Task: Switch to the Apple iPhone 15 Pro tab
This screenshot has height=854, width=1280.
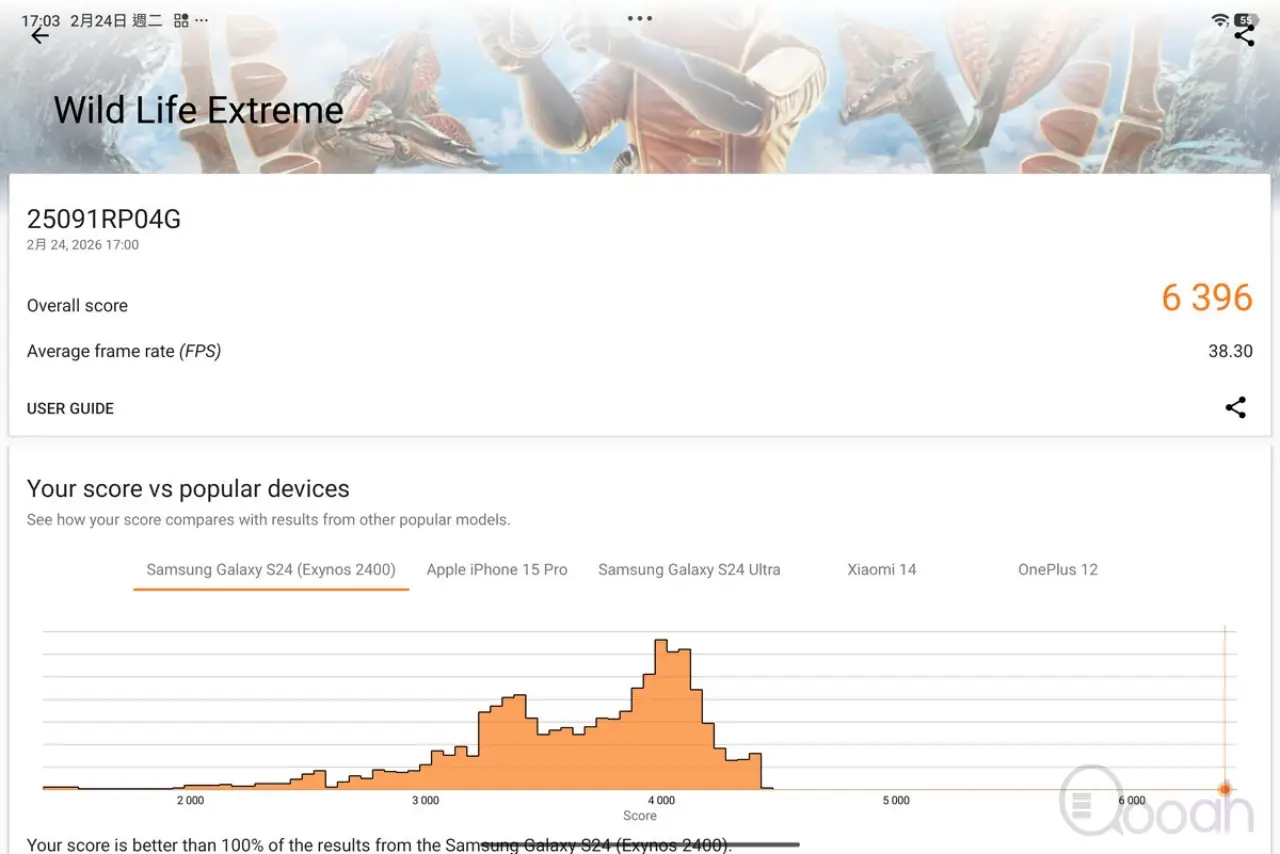Action: (x=497, y=570)
